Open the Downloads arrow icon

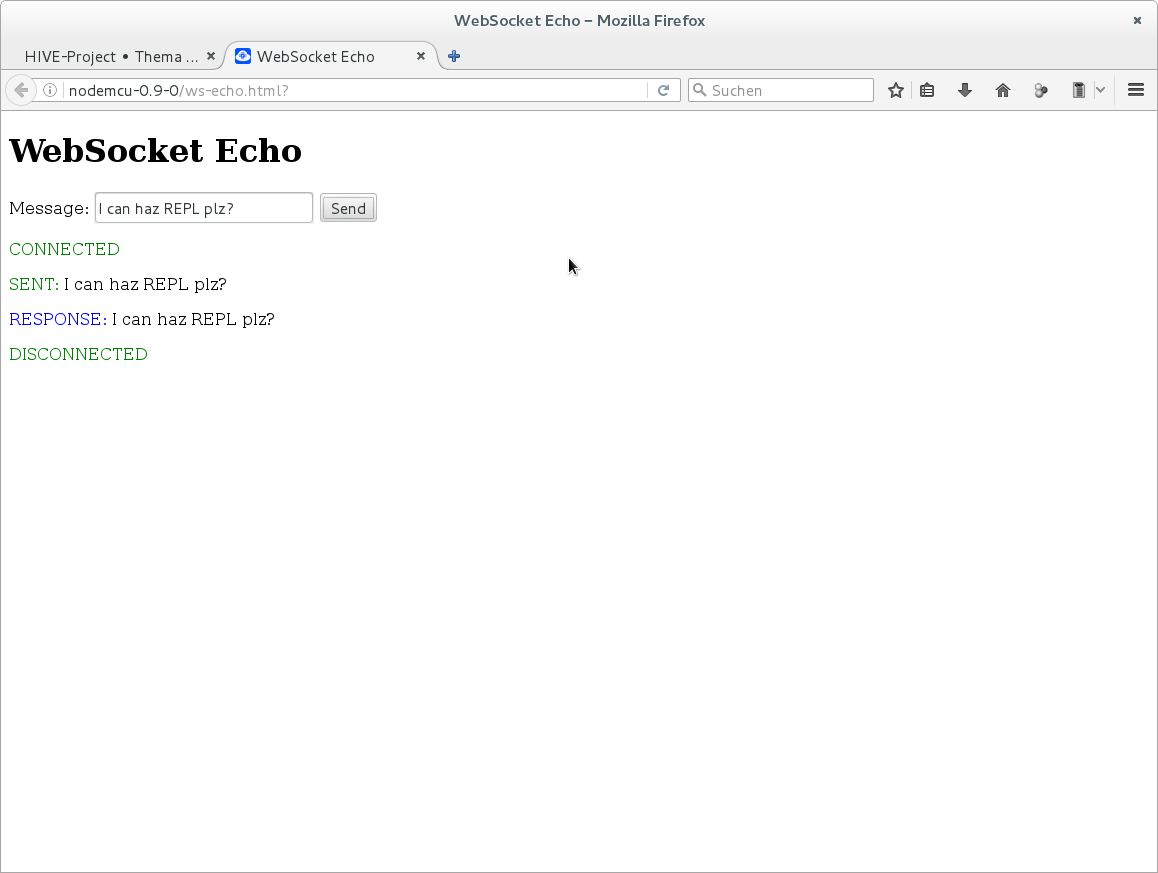[965, 90]
